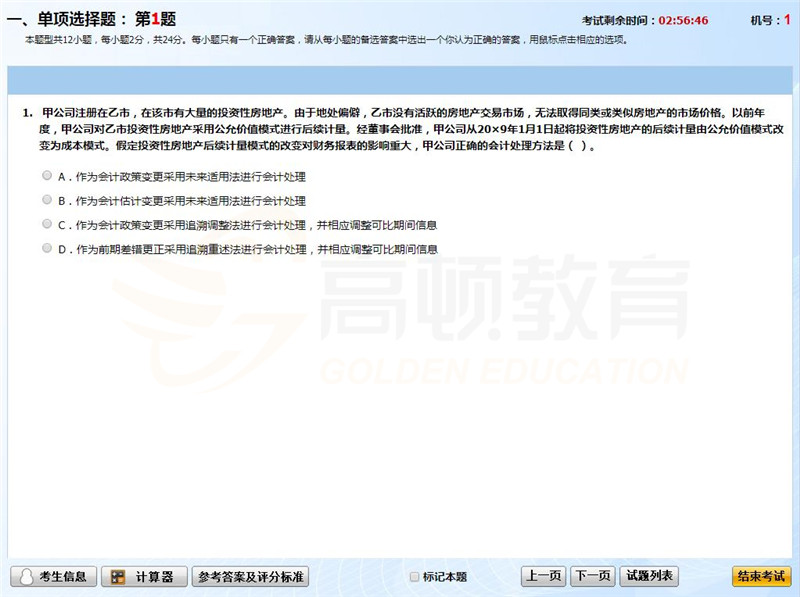Click the remaining time countdown 02:56:46
800x597 pixels.
pos(683,20)
